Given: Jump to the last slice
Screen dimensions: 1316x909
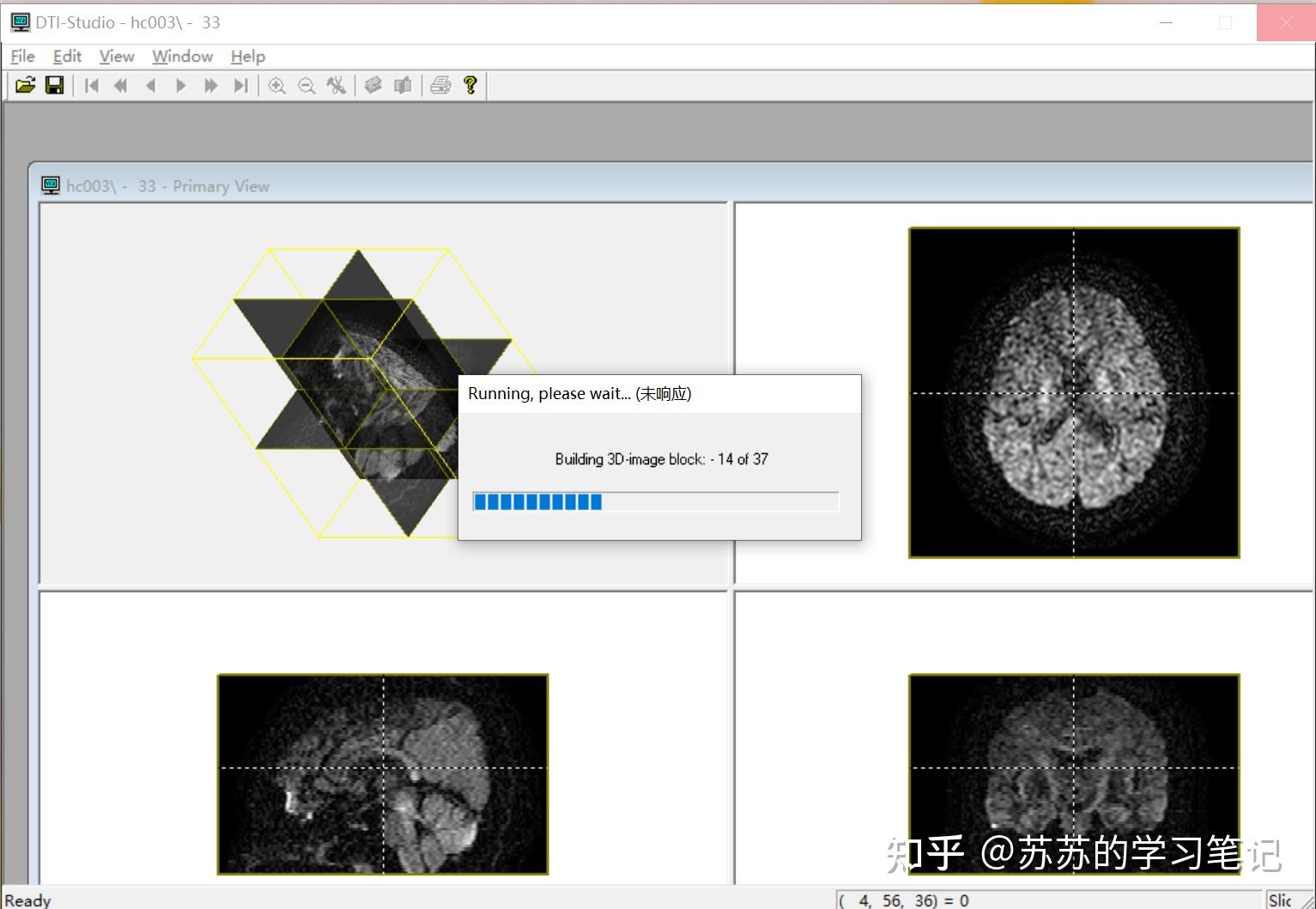Looking at the screenshot, I should [x=240, y=85].
